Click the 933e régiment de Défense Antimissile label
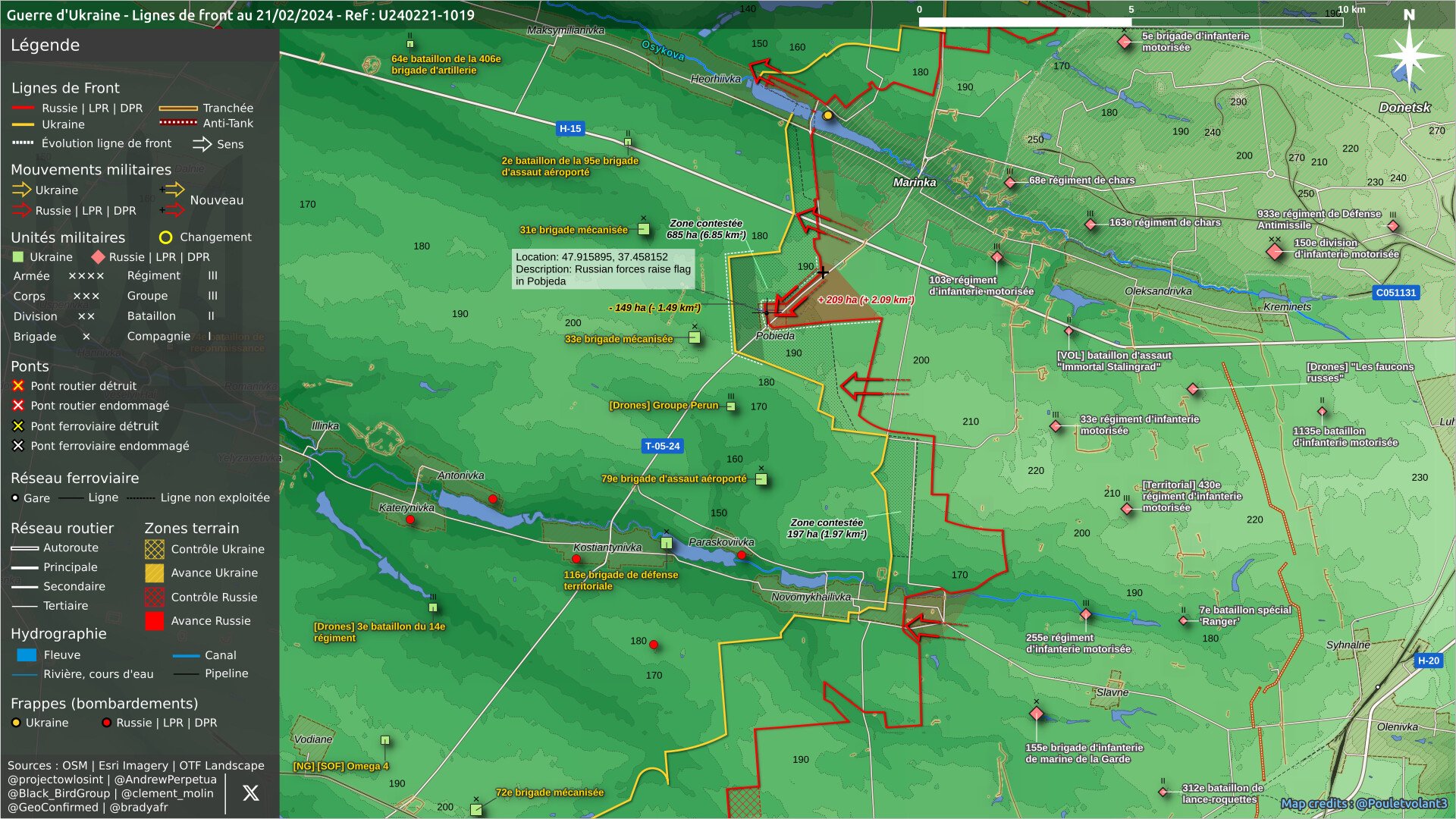The height and width of the screenshot is (819, 1456). (1319, 219)
